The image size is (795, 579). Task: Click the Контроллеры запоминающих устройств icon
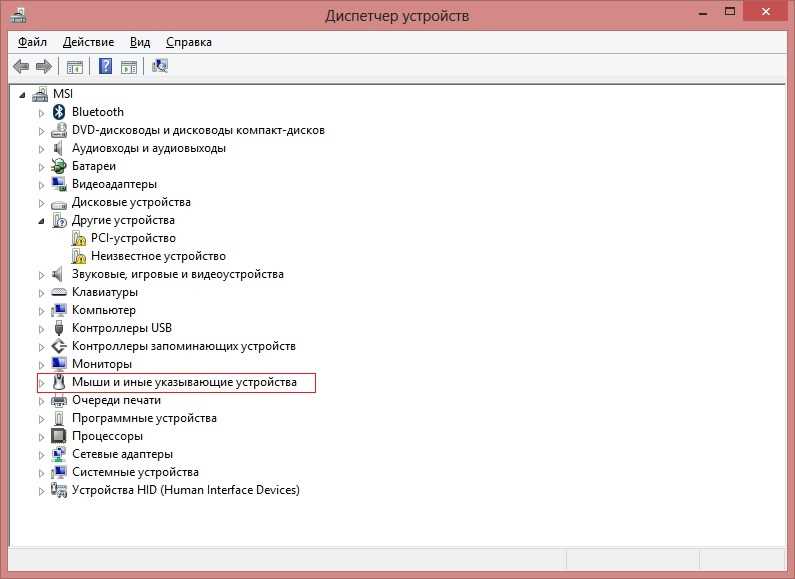coord(59,346)
